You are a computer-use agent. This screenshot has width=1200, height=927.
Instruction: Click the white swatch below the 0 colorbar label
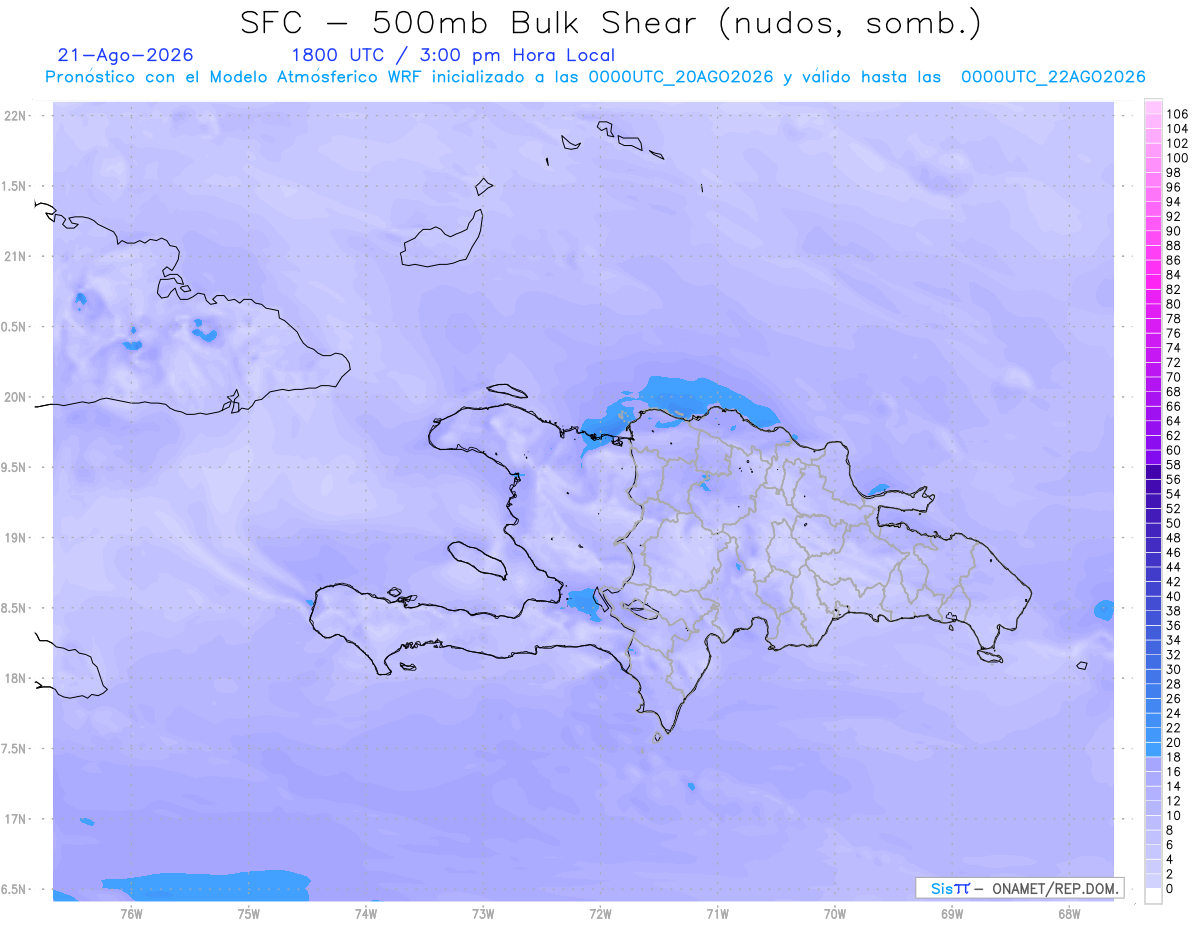1153,896
